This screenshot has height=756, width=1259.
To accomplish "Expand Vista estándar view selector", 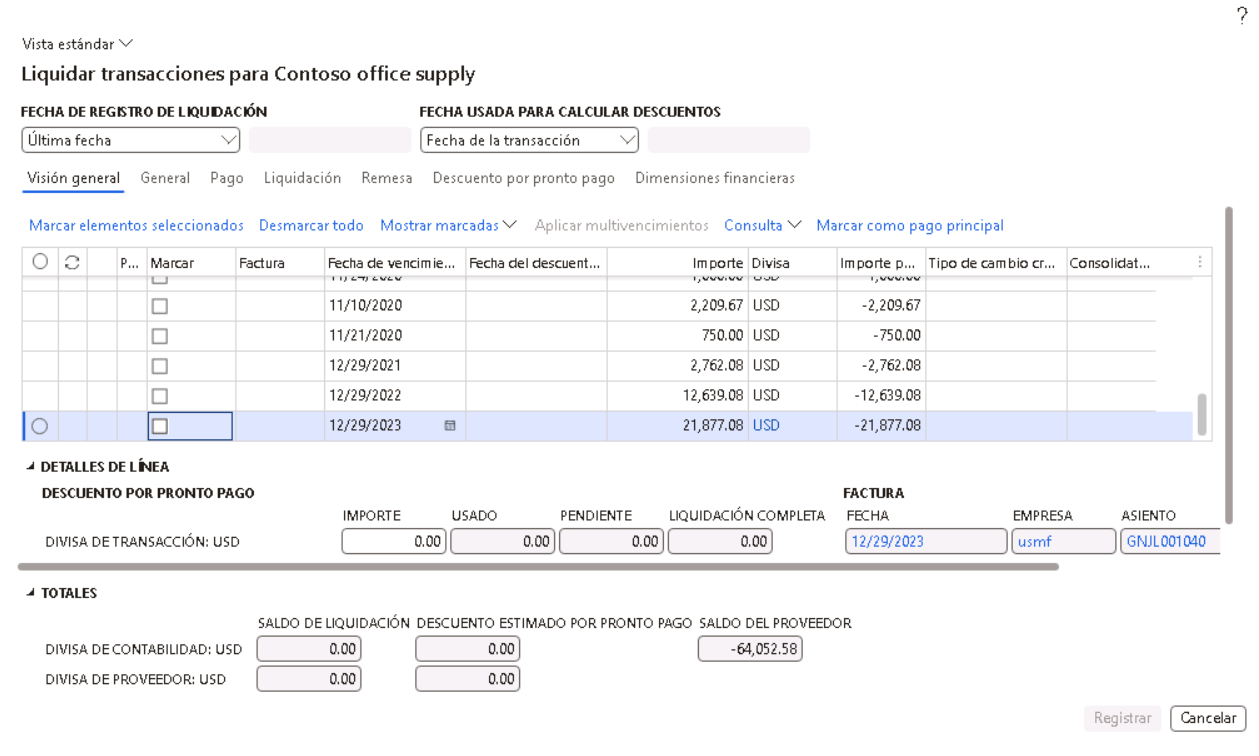I will pos(76,44).
